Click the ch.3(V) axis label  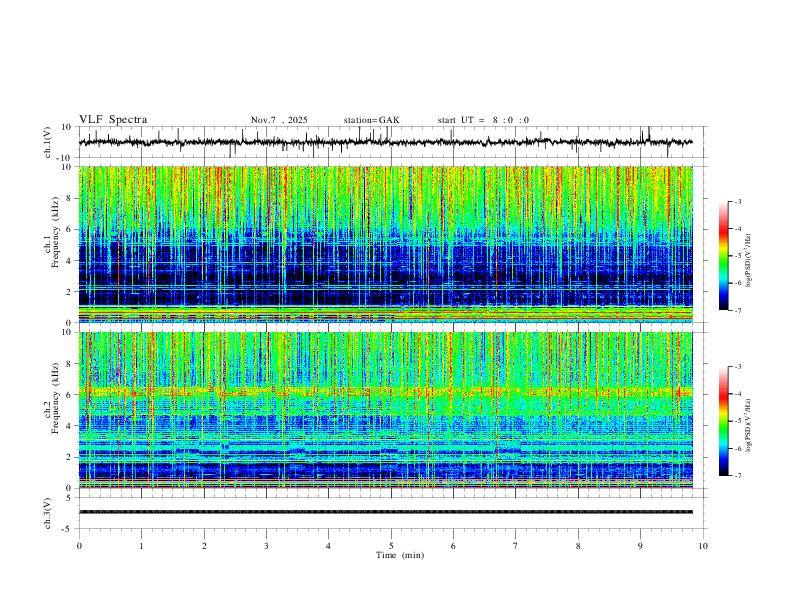(48, 513)
